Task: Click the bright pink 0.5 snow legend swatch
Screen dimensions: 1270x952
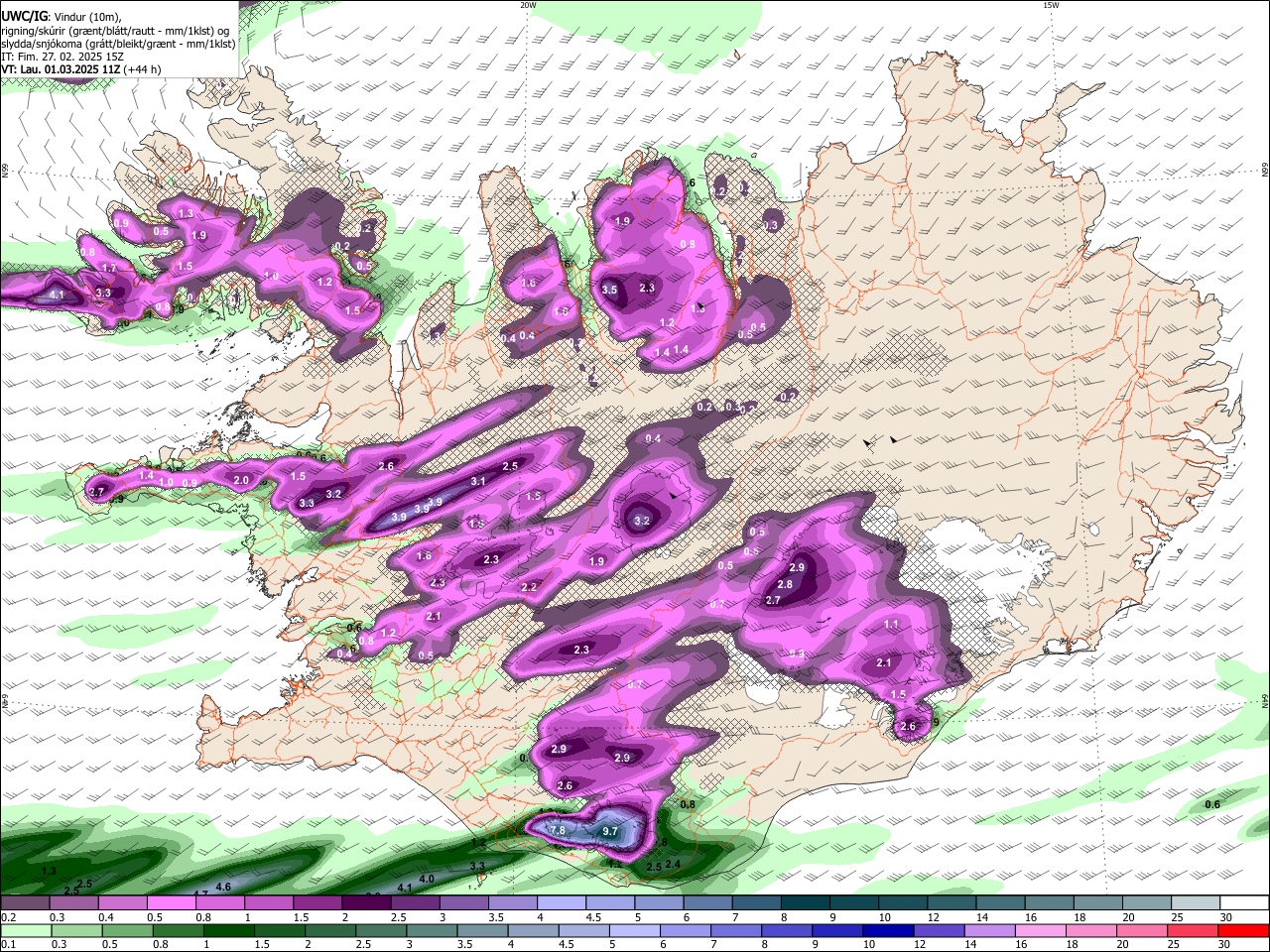Action: [171, 902]
